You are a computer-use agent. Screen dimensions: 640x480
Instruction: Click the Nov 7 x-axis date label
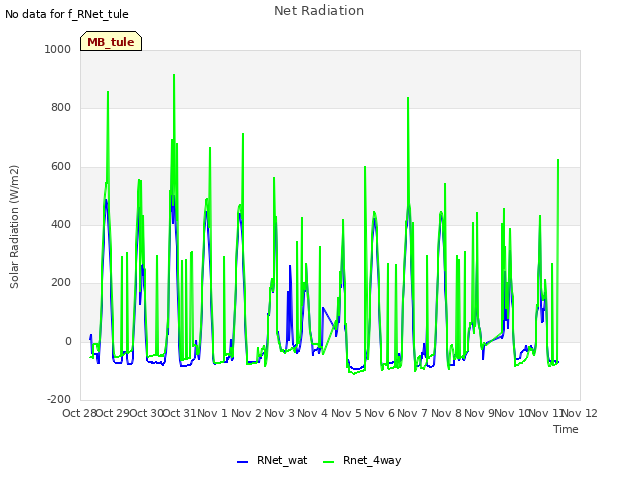[x=412, y=413]
